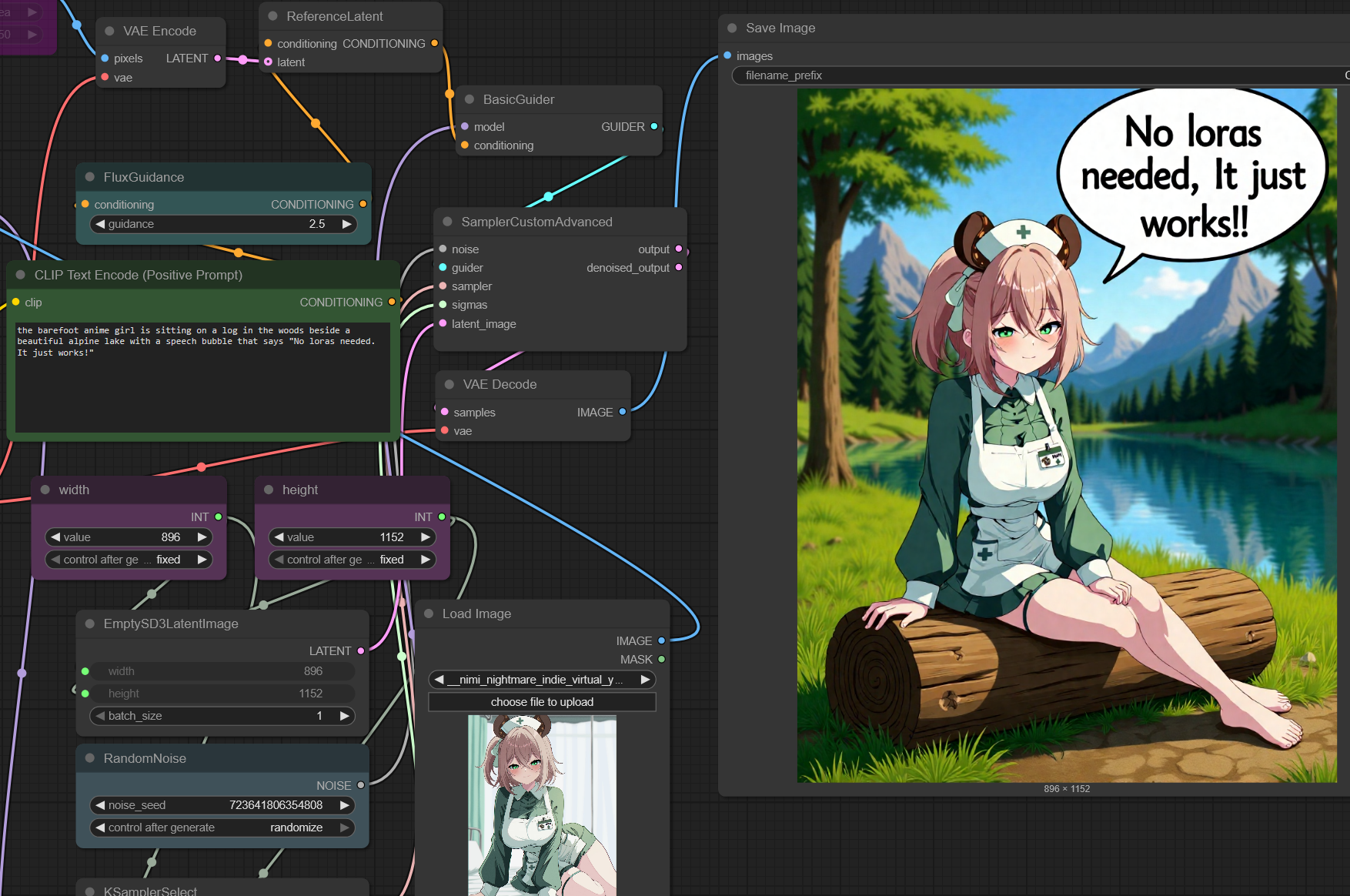1350x896 pixels.
Task: Increase width value with right arrow
Action: [202, 537]
